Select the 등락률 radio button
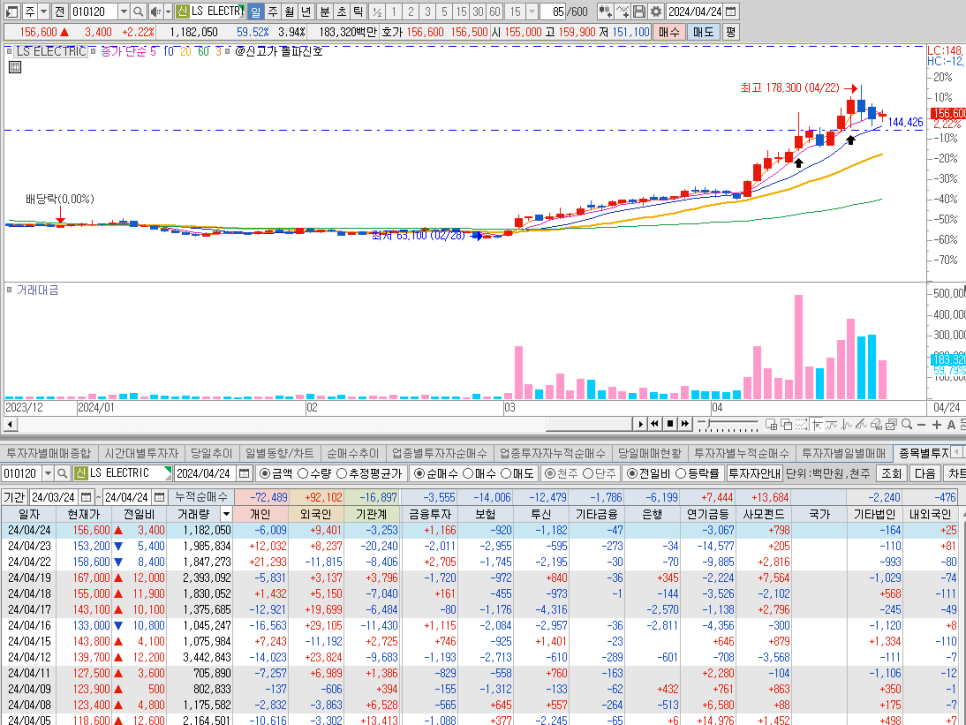The image size is (966, 725). click(681, 474)
